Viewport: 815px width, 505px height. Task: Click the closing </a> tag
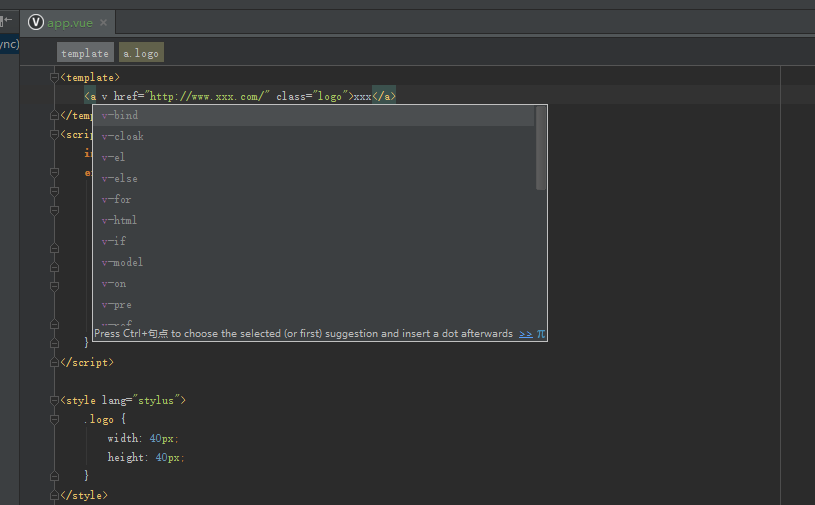(384, 96)
